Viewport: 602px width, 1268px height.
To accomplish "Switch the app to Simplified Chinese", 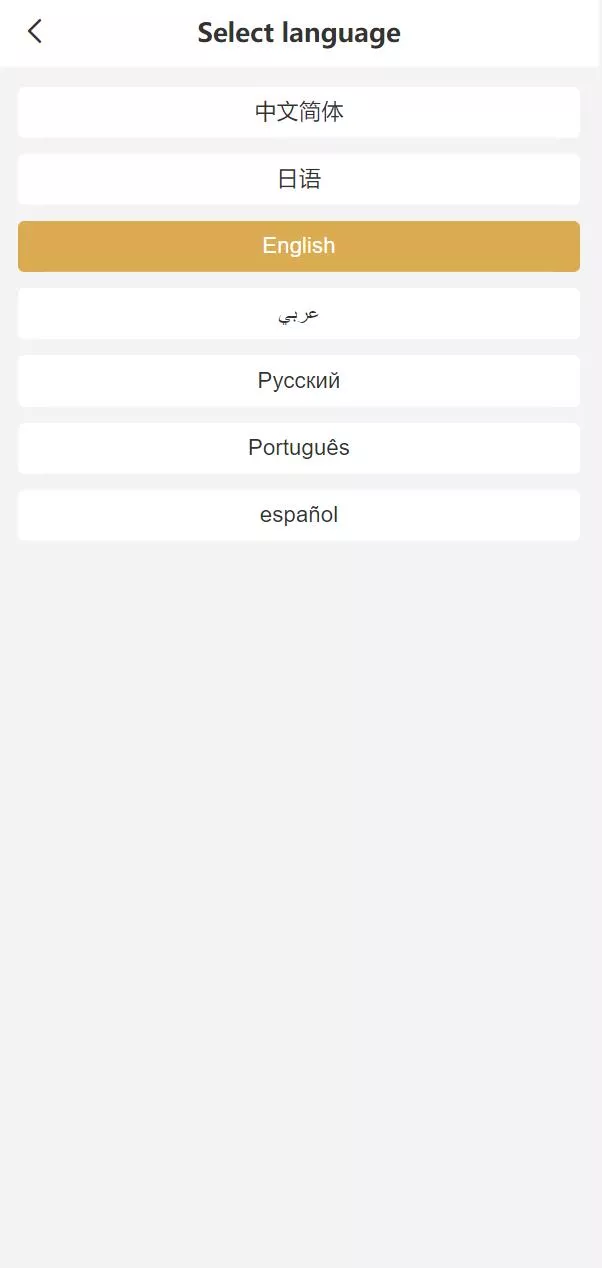I will (299, 112).
